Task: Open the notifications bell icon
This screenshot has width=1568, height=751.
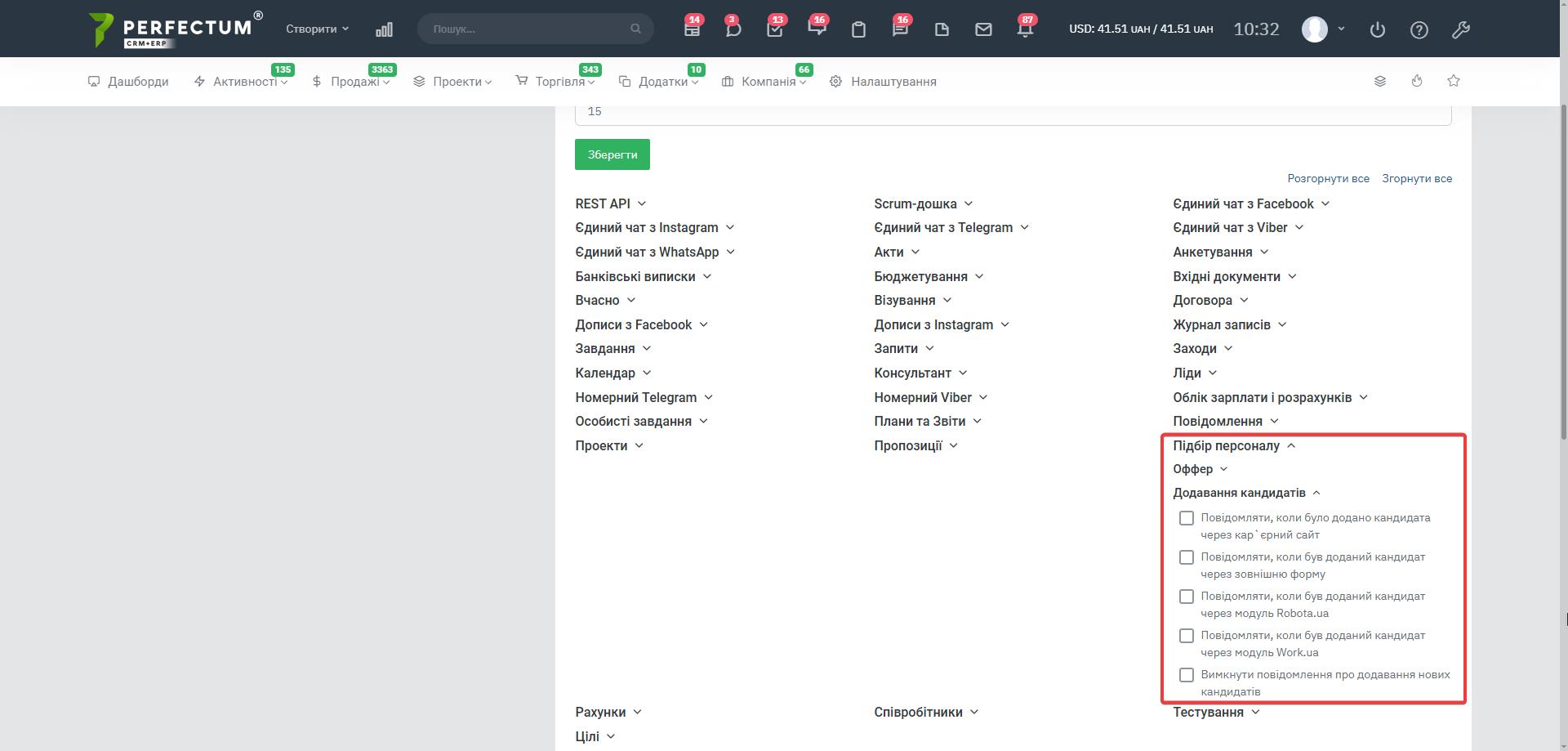Action: 1024,29
